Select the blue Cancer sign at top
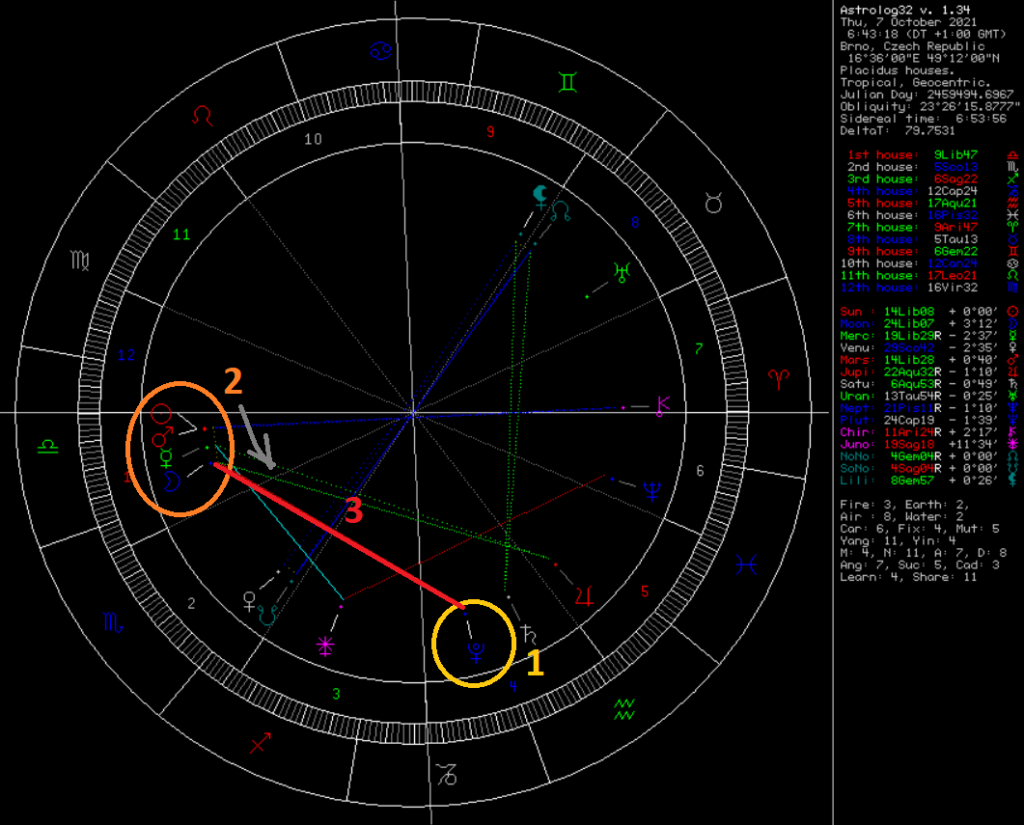Image resolution: width=1024 pixels, height=825 pixels. [x=380, y=50]
